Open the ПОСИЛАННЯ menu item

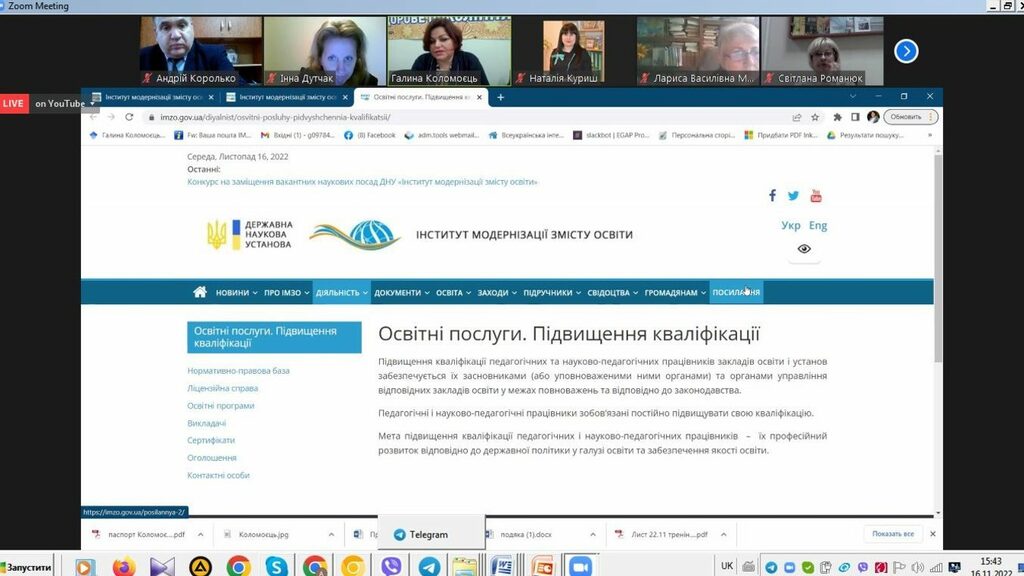[x=736, y=293]
